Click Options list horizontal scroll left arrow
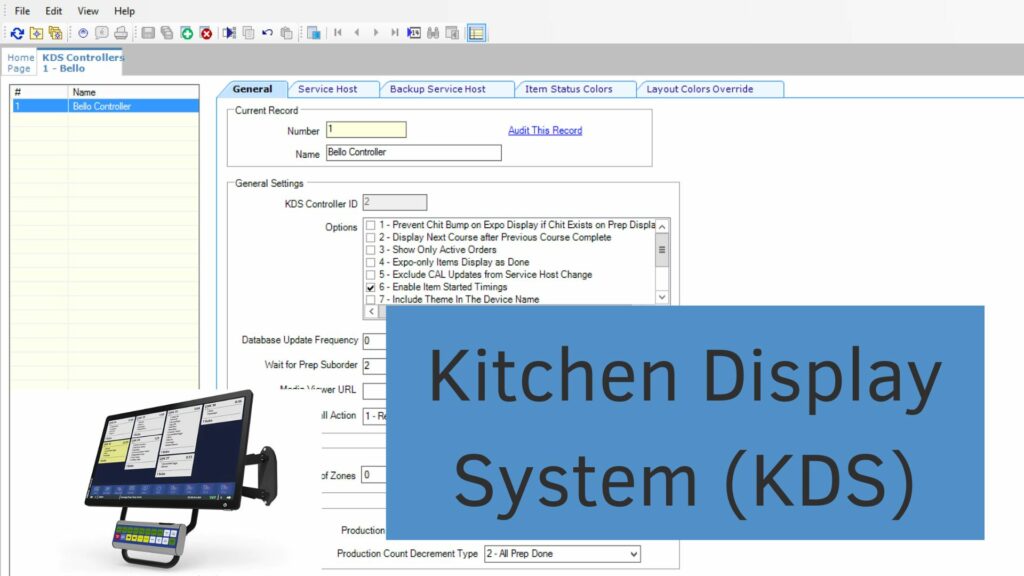The width and height of the screenshot is (1024, 576). tap(371, 312)
